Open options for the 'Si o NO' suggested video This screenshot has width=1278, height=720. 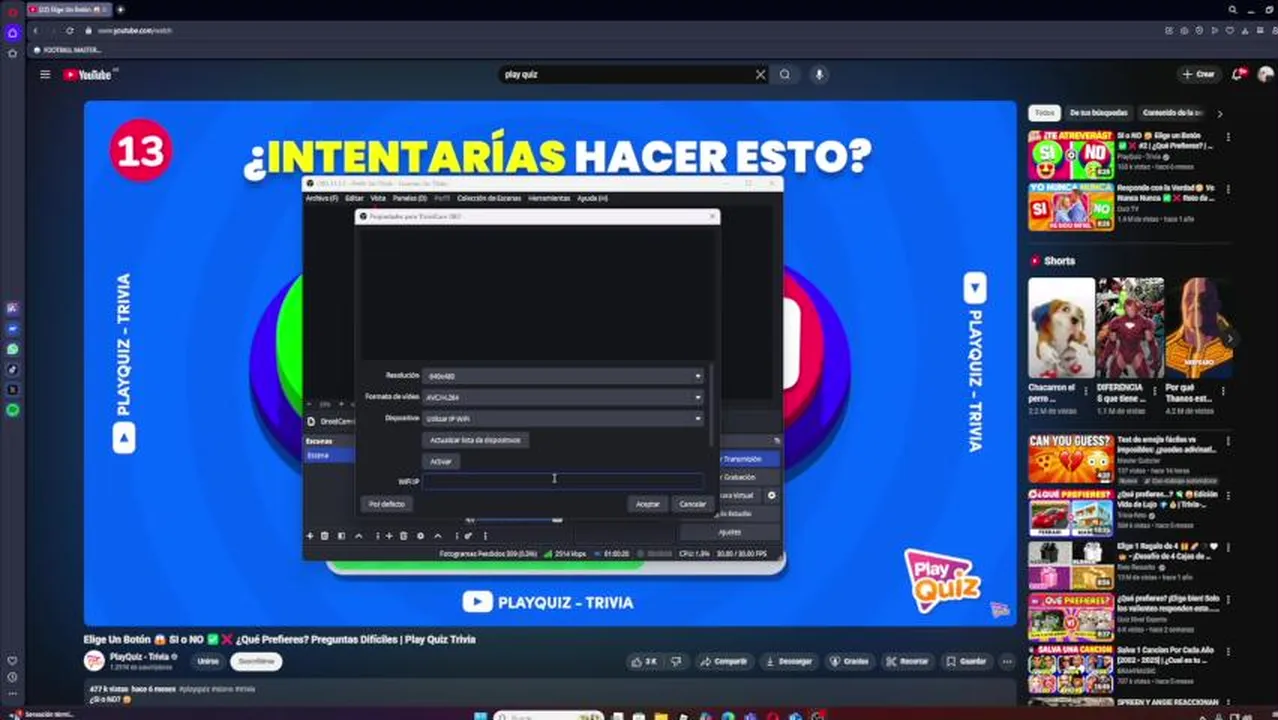1227,137
